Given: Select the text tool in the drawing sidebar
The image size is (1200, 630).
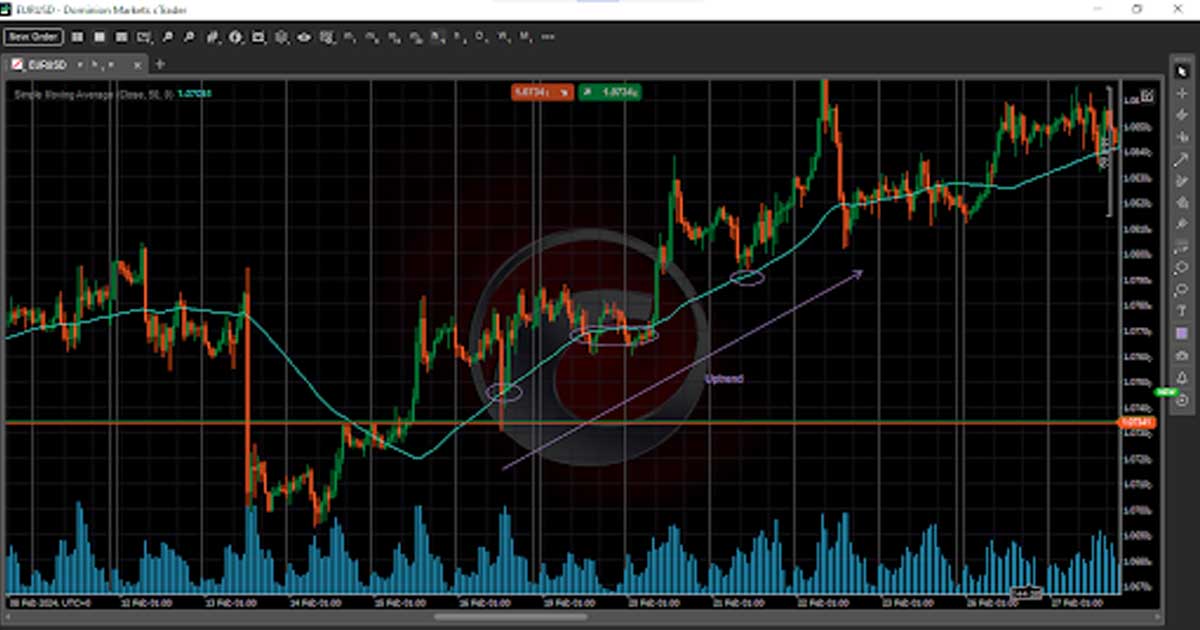Looking at the screenshot, I should (x=1182, y=311).
